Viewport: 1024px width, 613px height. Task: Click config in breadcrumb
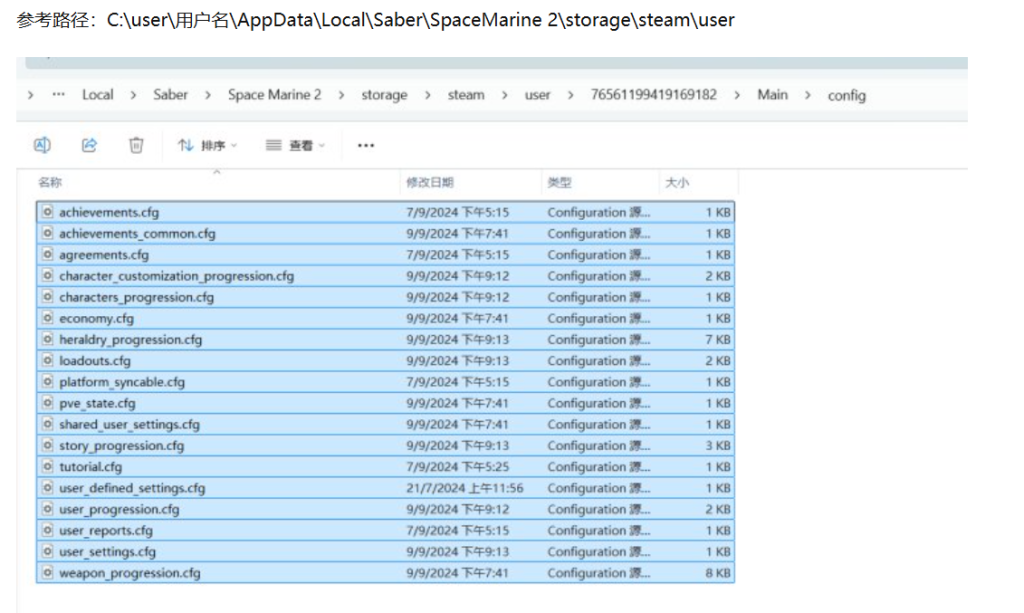(x=846, y=95)
